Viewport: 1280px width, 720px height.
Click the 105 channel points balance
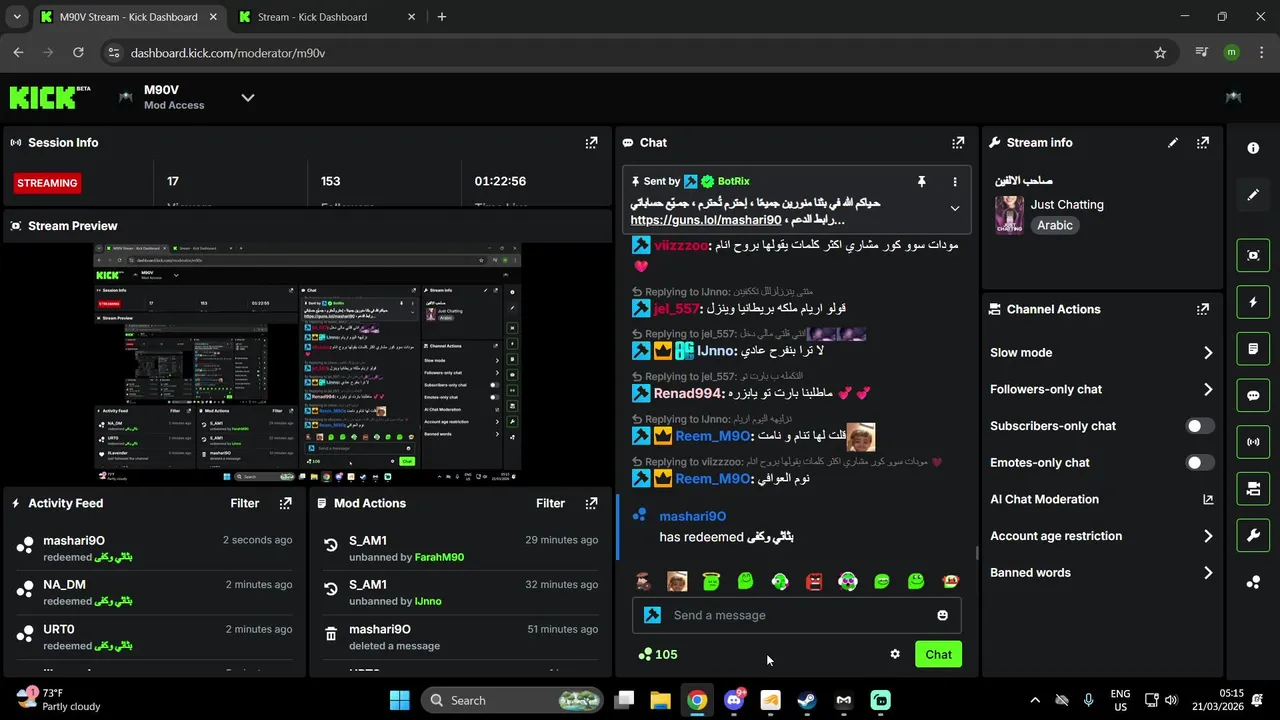pos(657,654)
